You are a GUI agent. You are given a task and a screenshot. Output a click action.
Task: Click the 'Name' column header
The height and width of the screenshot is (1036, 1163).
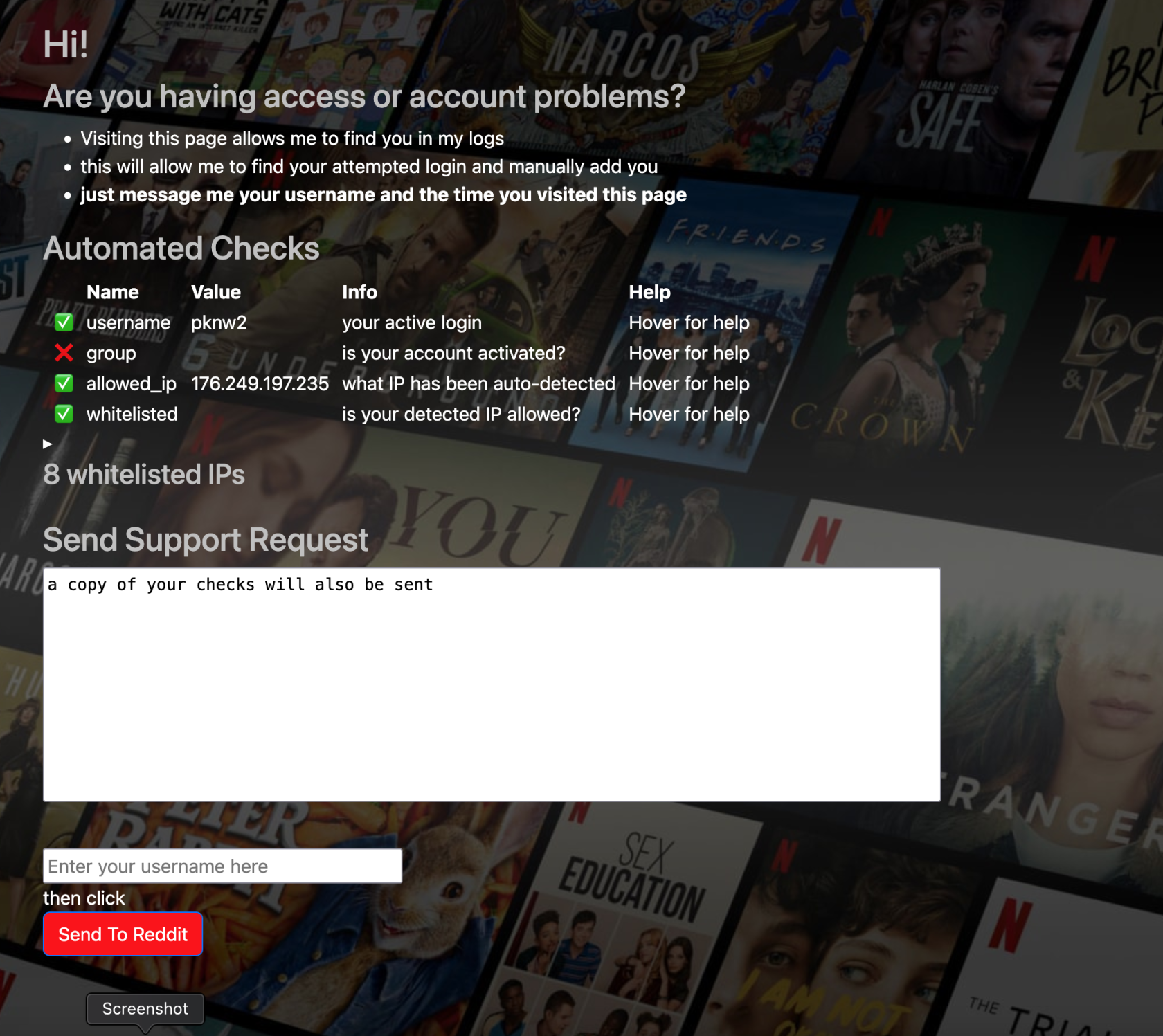pos(113,292)
